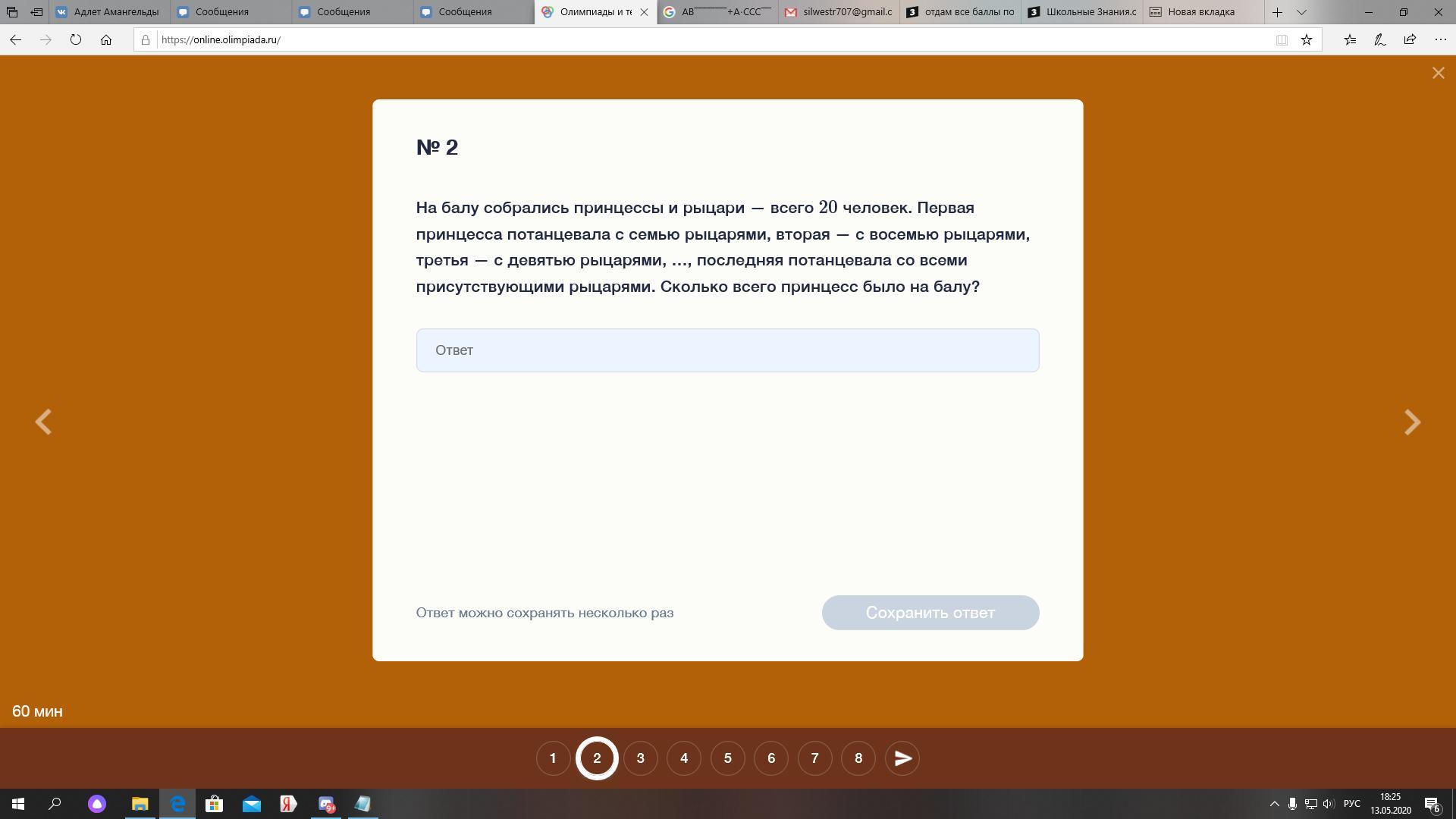
Task: Click the browser home icon
Action: (106, 39)
